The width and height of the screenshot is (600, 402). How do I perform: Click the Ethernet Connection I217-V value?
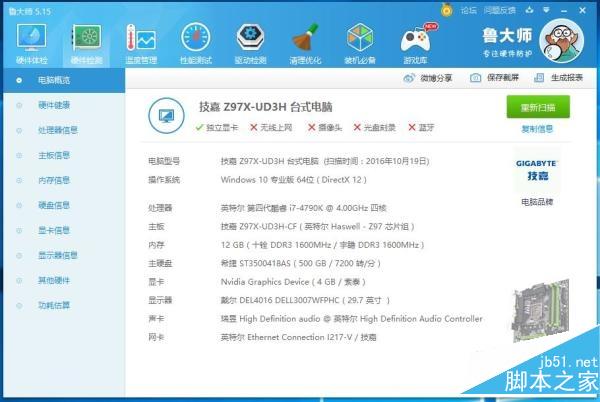(298, 337)
